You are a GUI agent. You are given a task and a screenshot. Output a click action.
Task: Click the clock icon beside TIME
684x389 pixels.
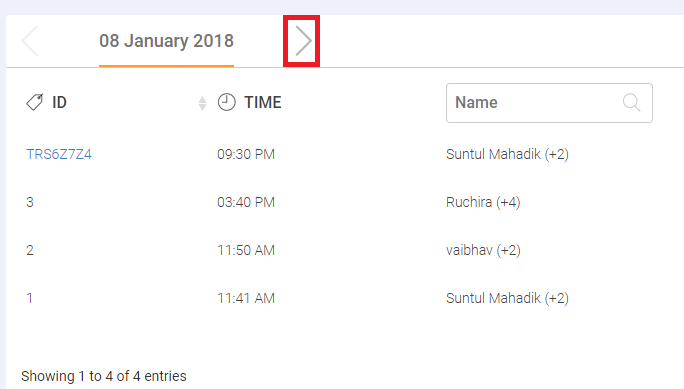(x=226, y=102)
